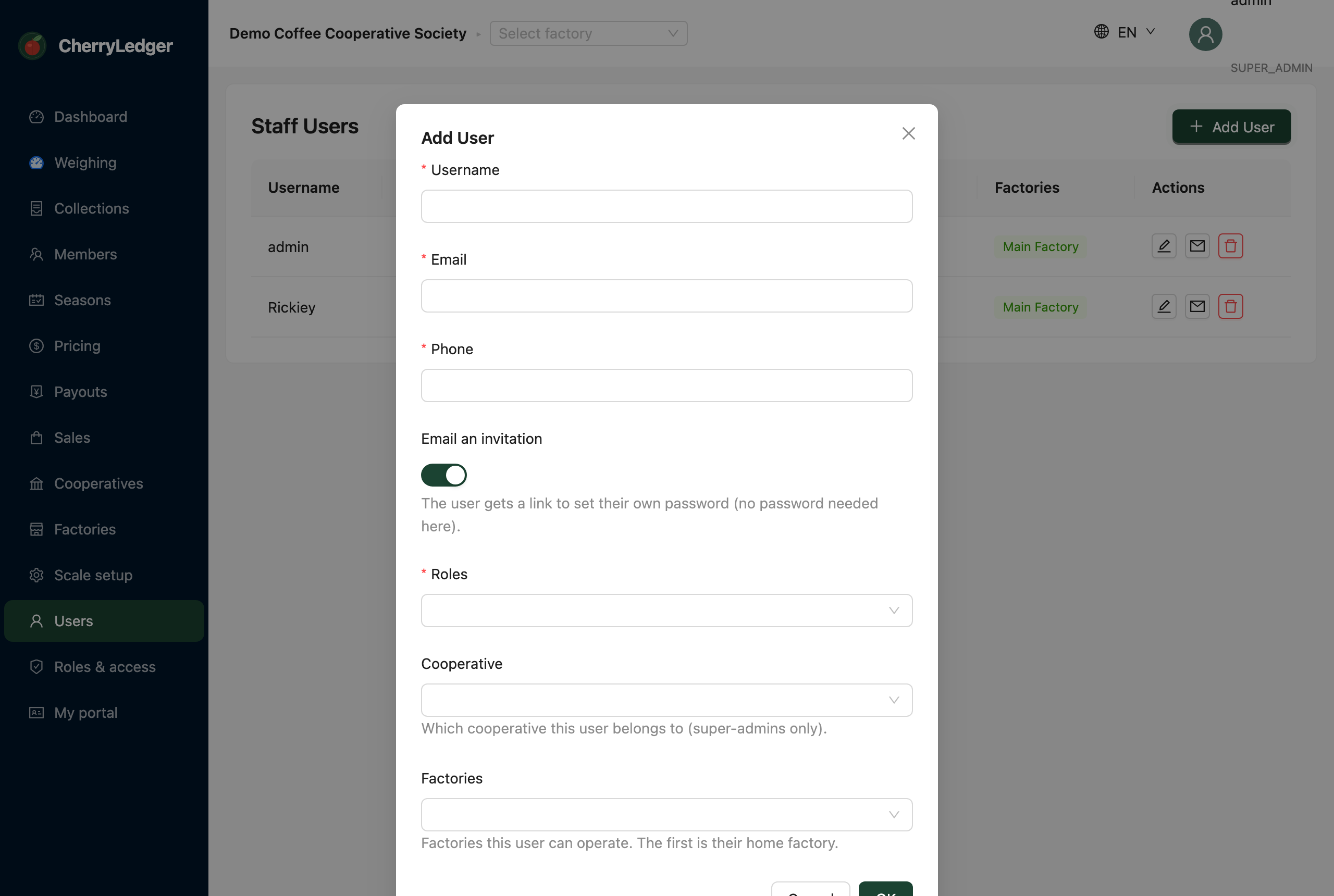Click the Scale setup gear icon
This screenshot has height=896, width=1334.
[36, 575]
